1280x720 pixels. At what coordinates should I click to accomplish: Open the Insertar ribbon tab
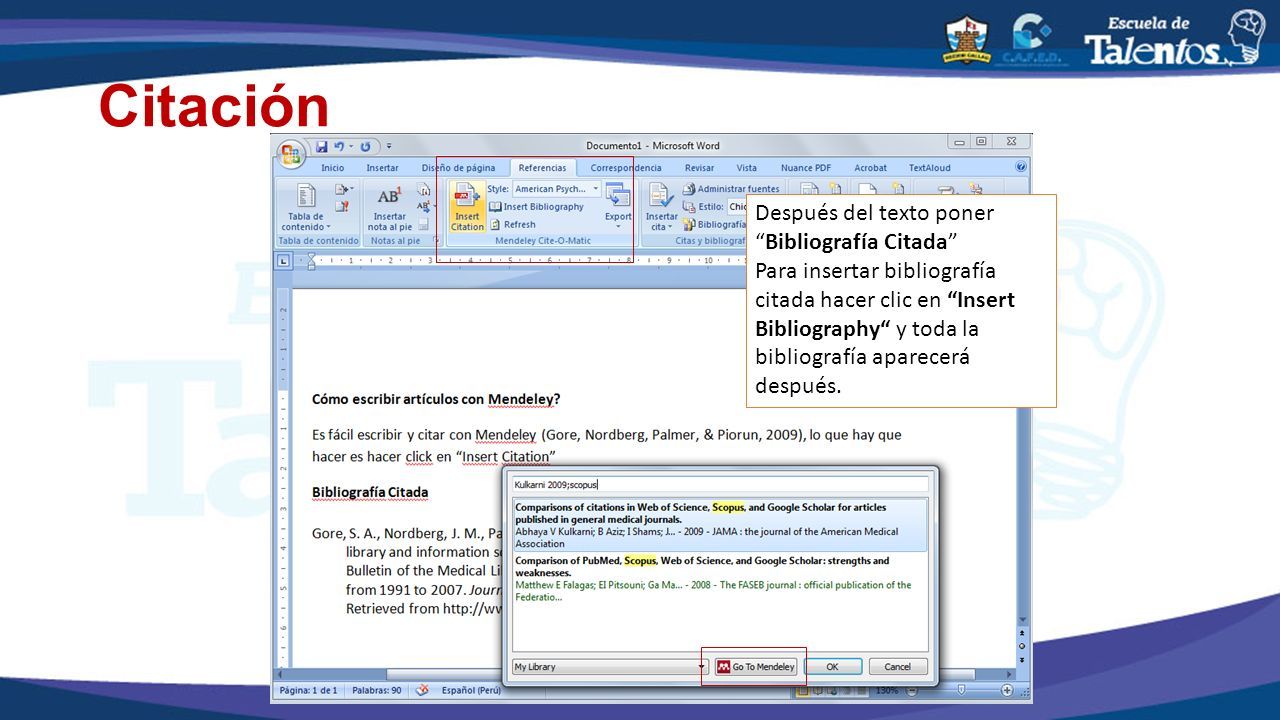(x=382, y=168)
